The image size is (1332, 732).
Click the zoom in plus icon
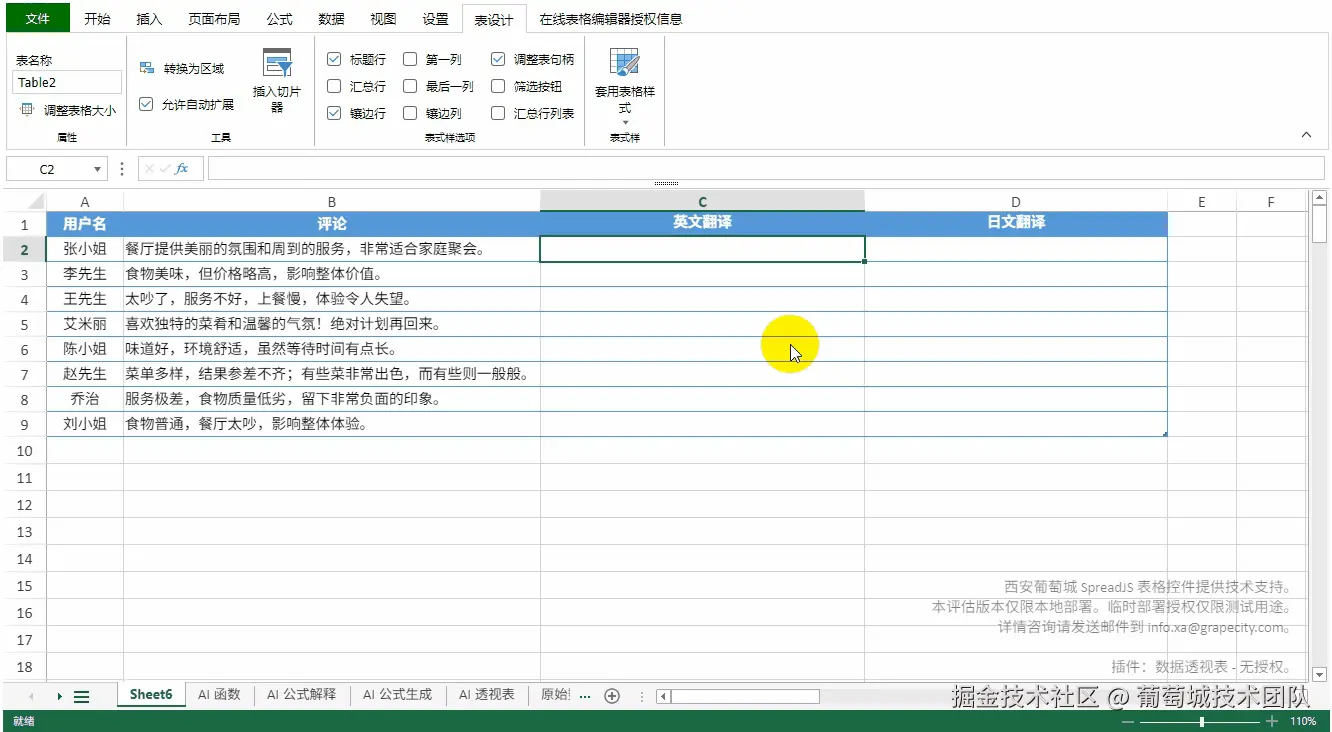pyautogui.click(x=1271, y=721)
